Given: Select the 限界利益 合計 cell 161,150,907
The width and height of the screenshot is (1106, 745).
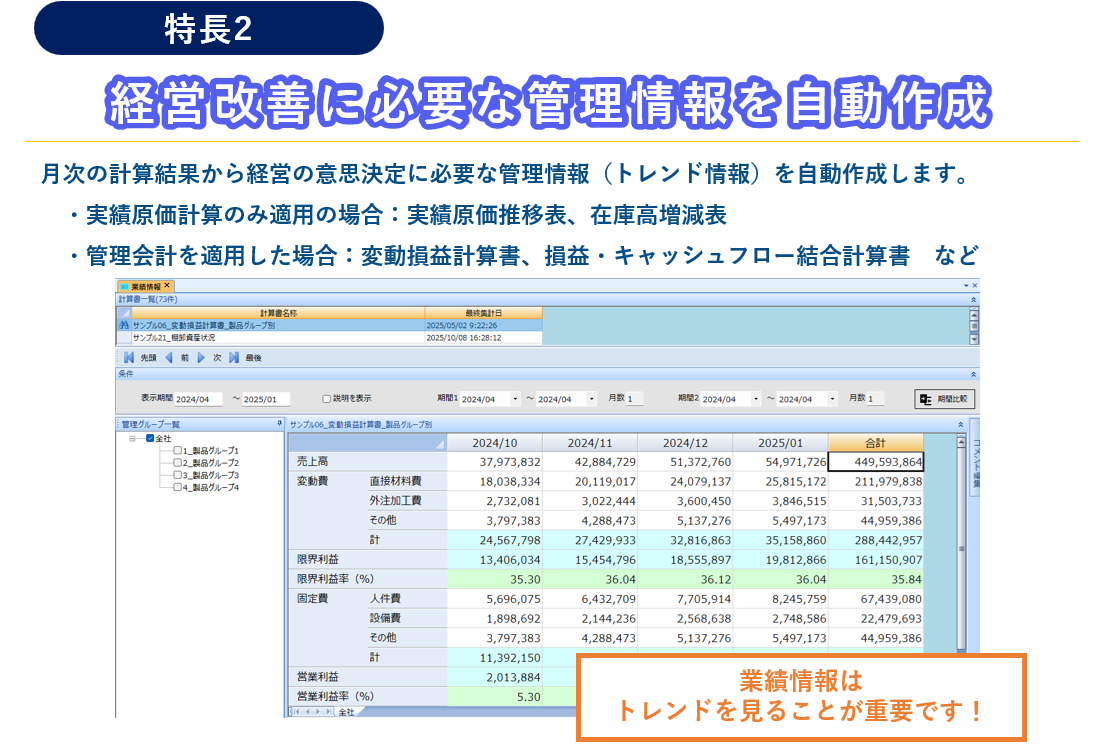Looking at the screenshot, I should [875, 559].
